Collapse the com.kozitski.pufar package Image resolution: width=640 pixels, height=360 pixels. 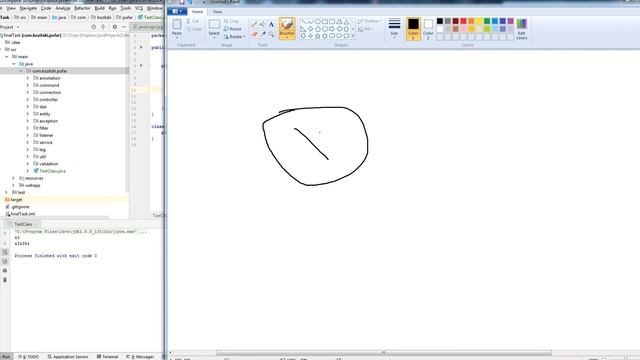[21, 71]
